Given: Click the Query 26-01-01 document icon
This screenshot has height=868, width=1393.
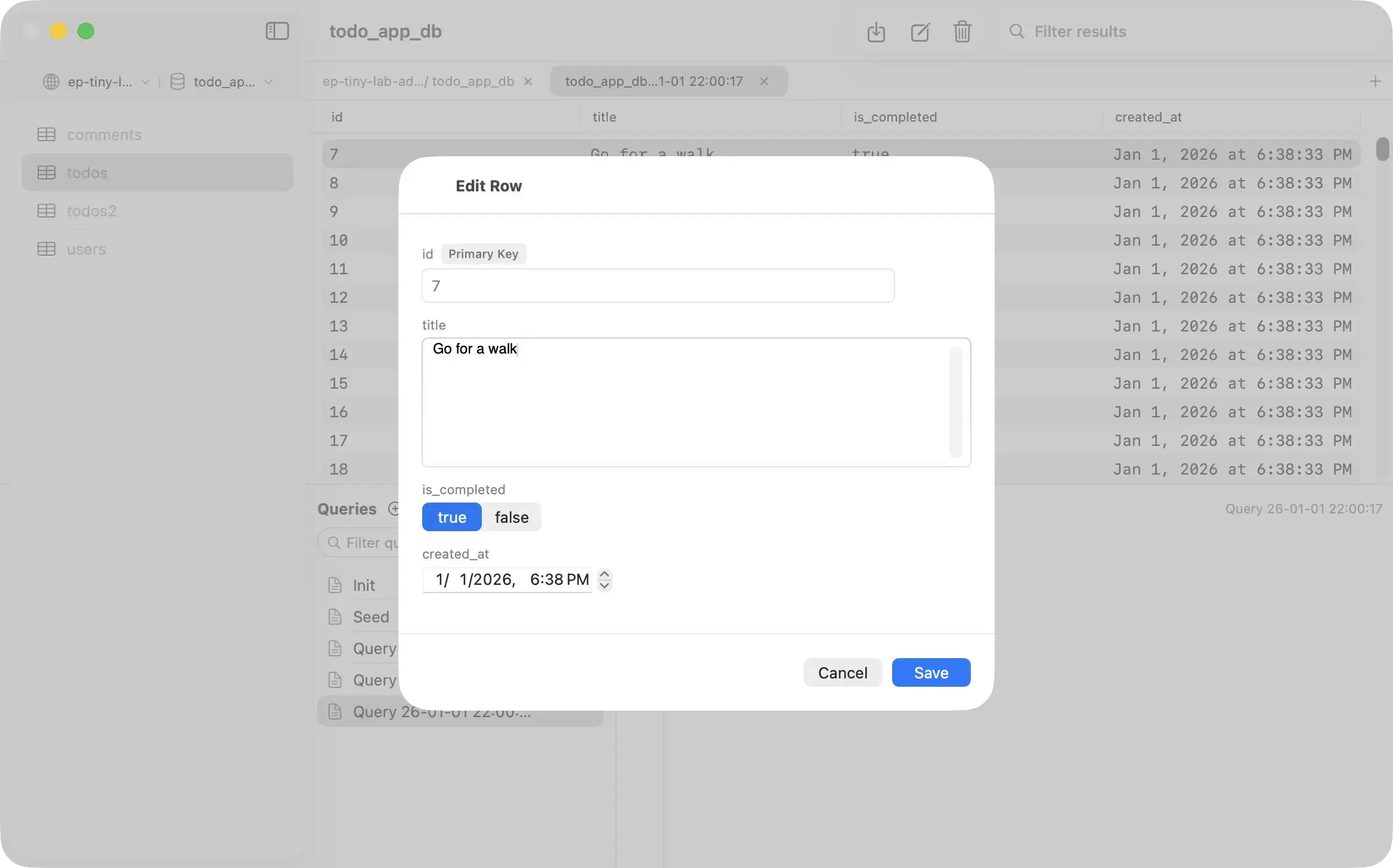Looking at the screenshot, I should (335, 712).
